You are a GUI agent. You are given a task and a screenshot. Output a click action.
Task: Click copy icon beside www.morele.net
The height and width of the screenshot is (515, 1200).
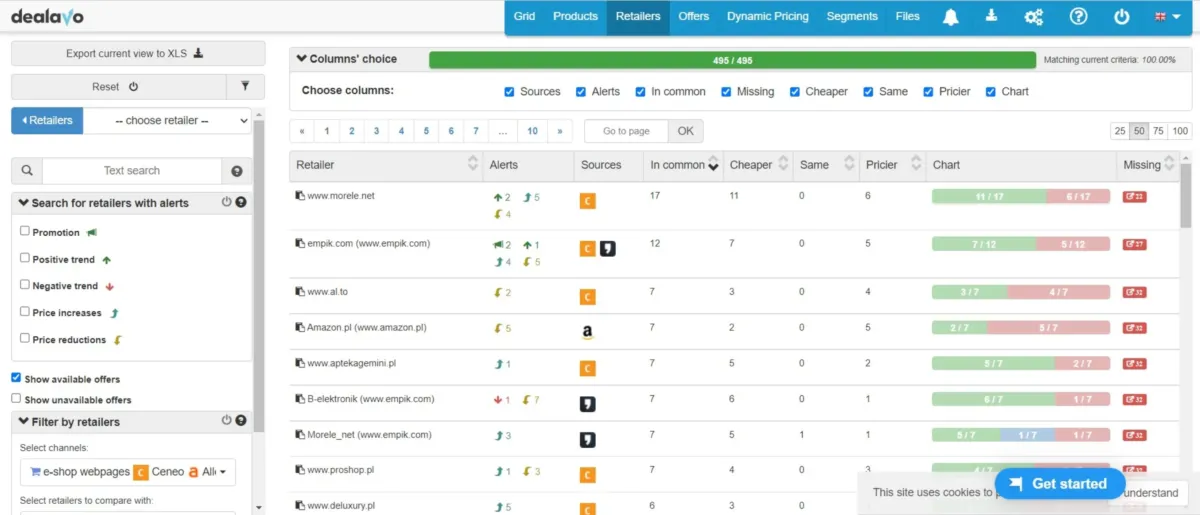pyautogui.click(x=300, y=196)
